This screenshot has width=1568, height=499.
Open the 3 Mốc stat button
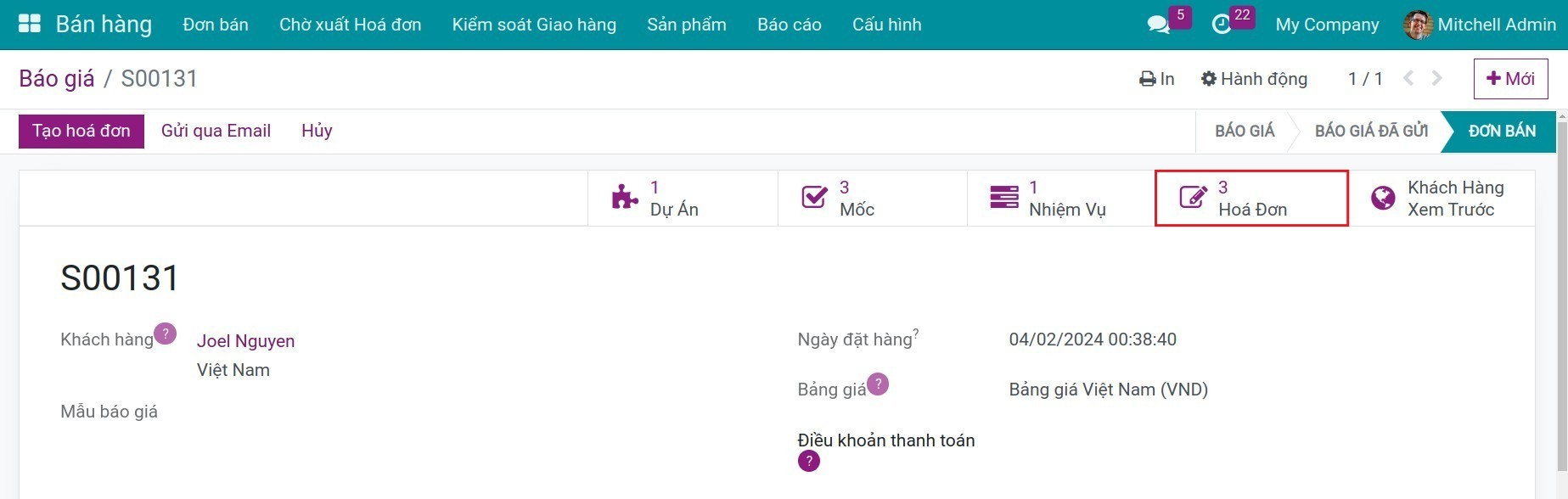pyautogui.click(x=873, y=198)
